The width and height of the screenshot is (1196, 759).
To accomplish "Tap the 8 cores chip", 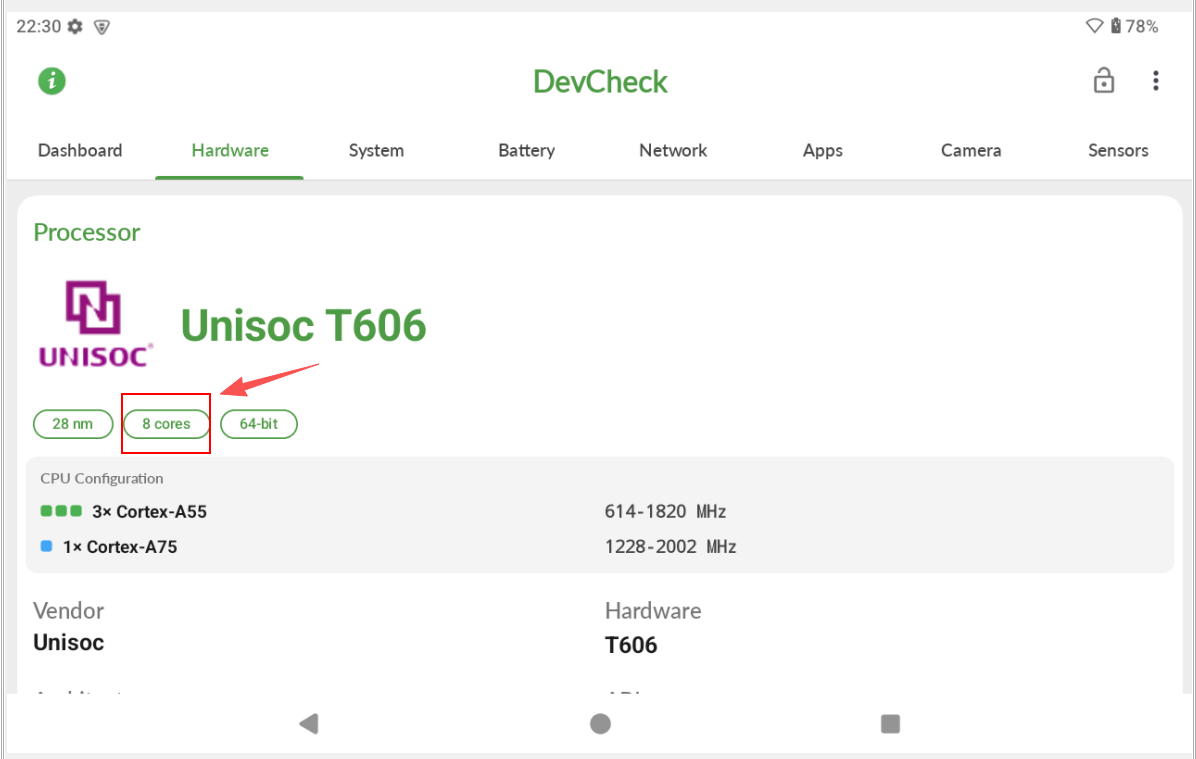I will coord(166,424).
